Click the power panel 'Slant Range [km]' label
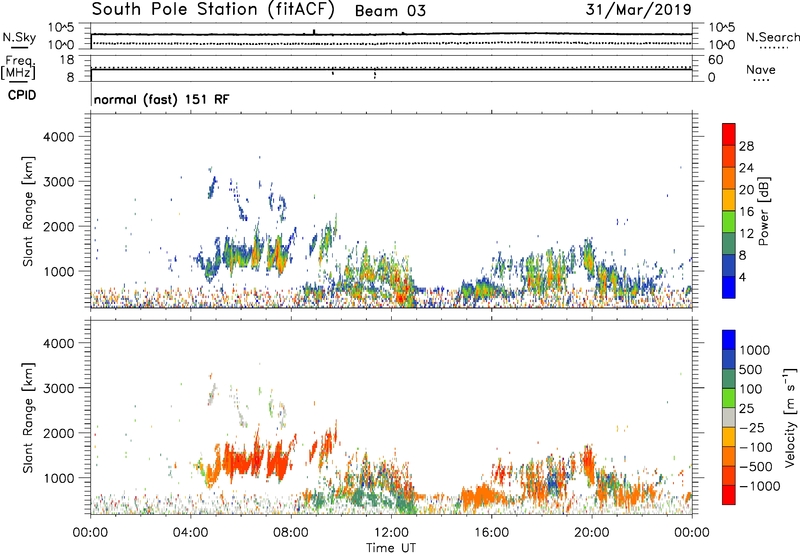 [x=28, y=211]
